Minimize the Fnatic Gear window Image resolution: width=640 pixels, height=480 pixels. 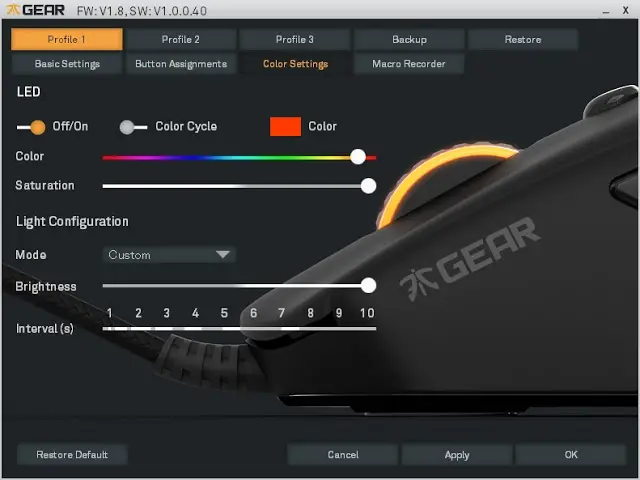click(x=606, y=11)
